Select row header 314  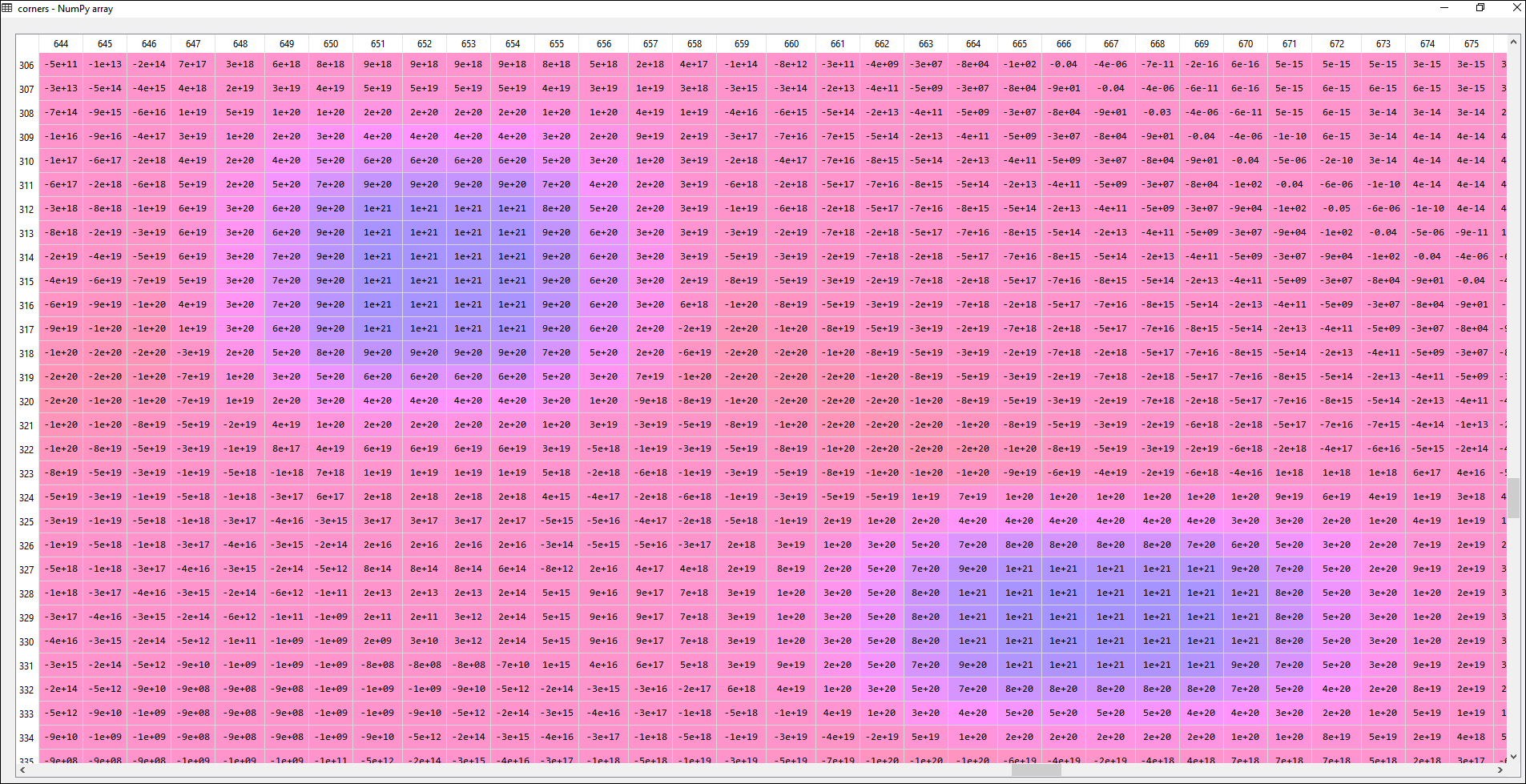(26, 257)
